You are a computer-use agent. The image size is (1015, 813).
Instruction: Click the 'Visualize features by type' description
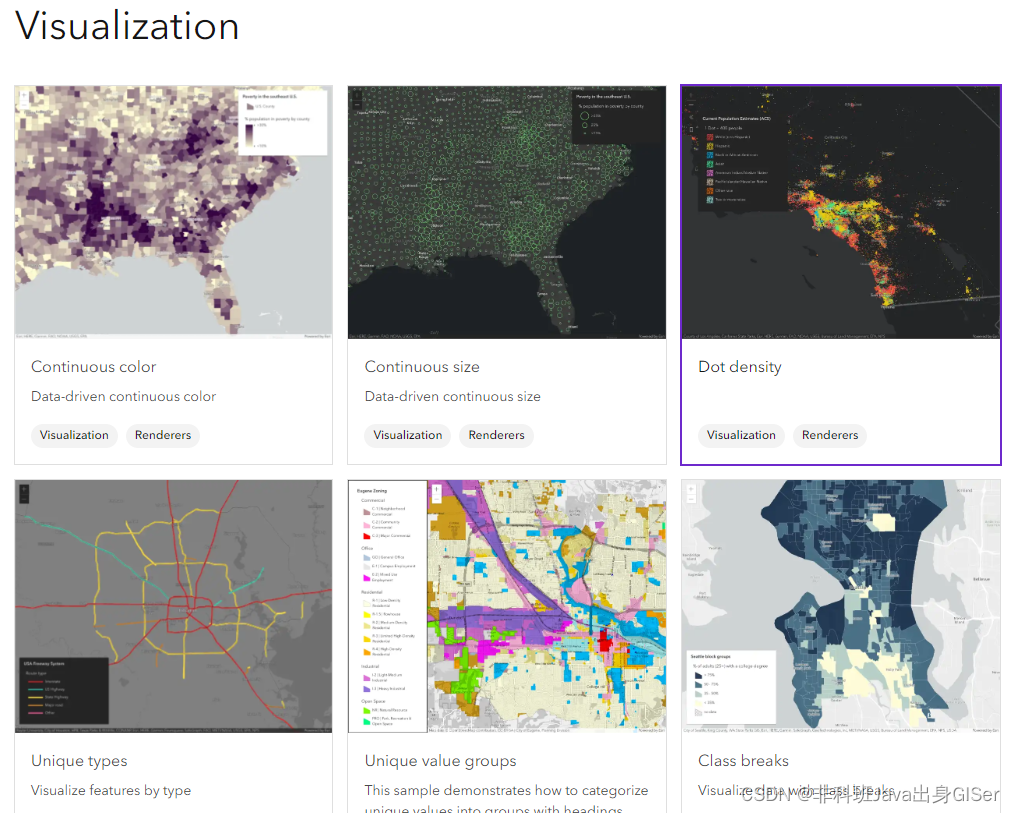pos(111,790)
